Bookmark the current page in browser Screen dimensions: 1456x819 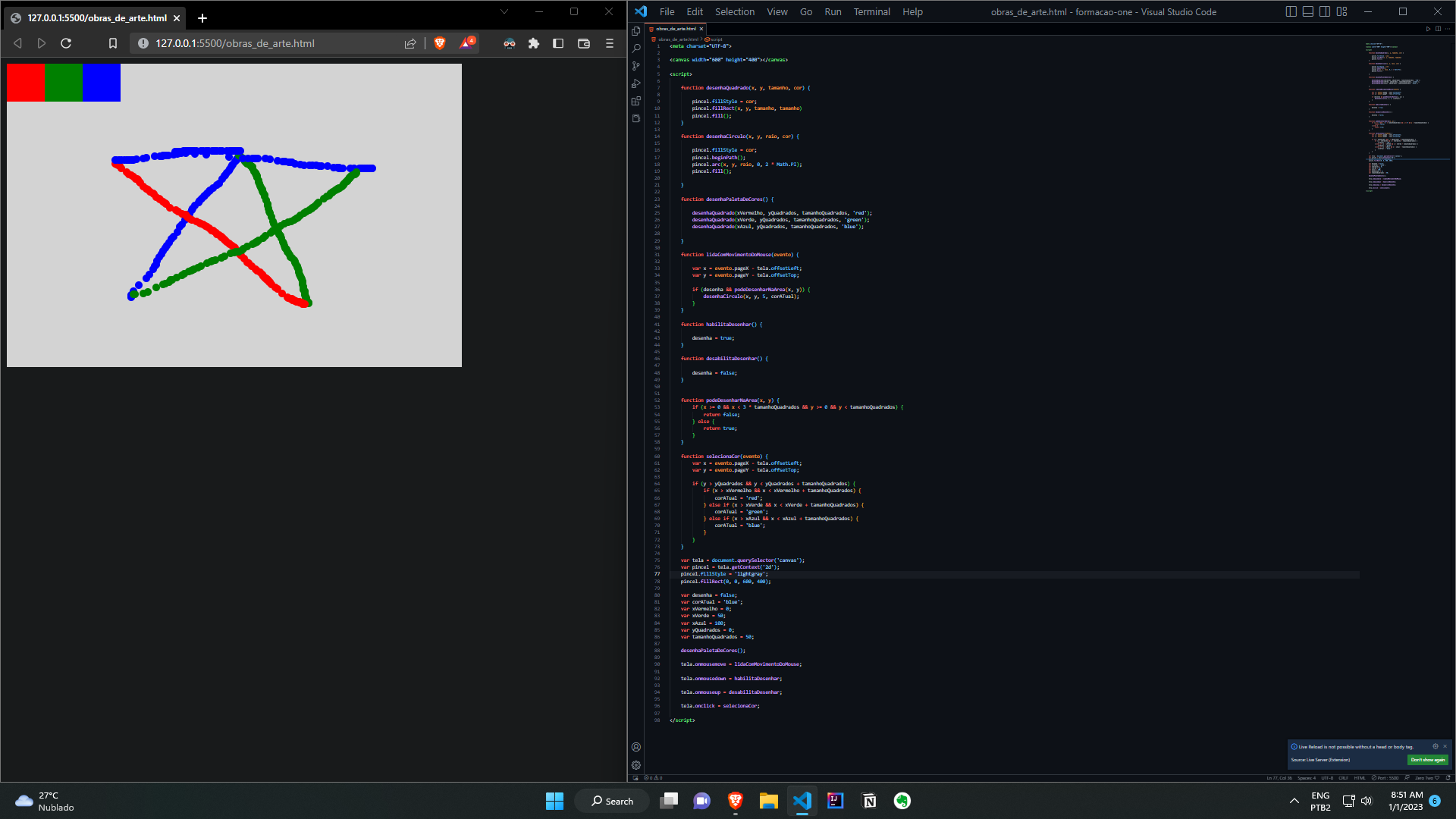tap(113, 43)
